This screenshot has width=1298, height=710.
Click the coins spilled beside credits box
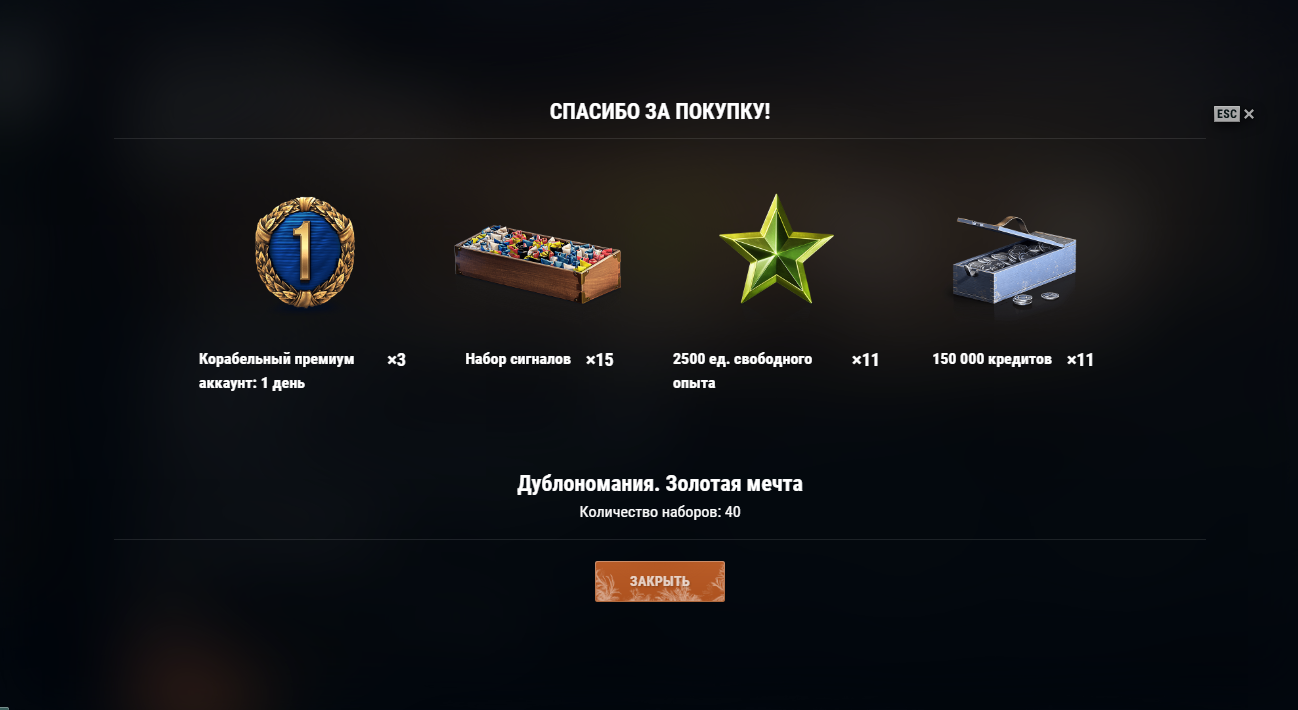(x=1034, y=297)
